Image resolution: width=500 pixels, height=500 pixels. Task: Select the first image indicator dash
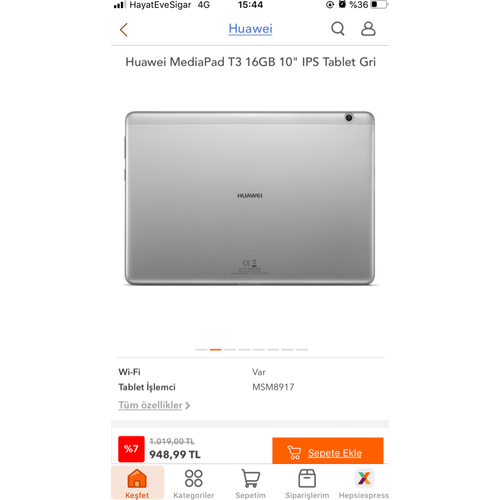tap(201, 350)
